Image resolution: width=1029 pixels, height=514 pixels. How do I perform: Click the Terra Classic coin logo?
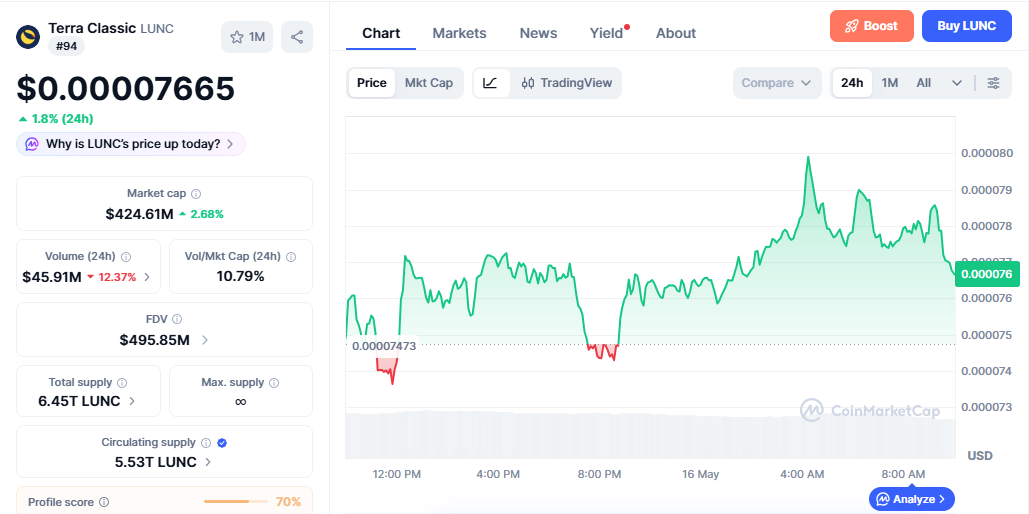coord(28,37)
